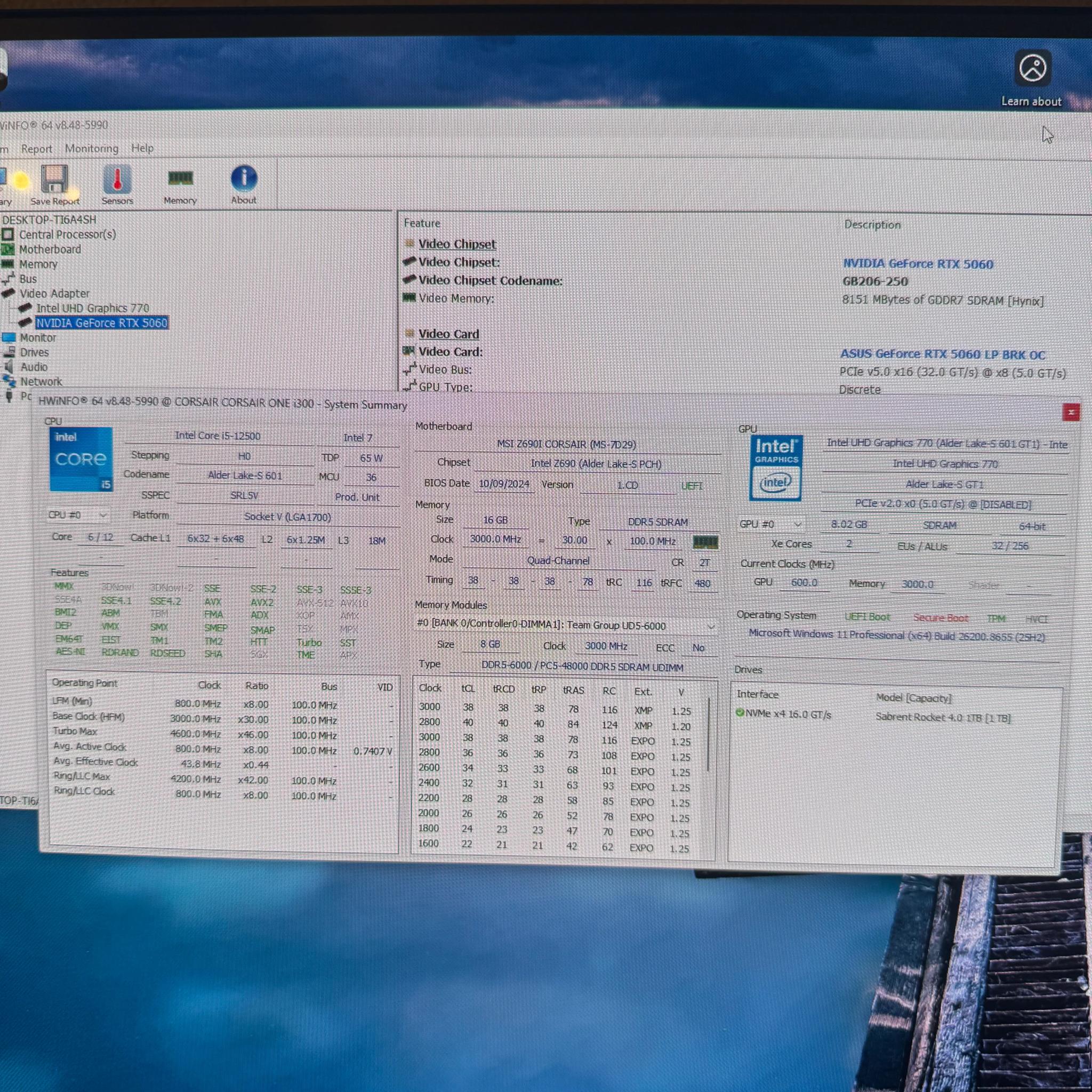Open the Report menu
Viewport: 1092px width, 1092px height.
pyautogui.click(x=36, y=149)
